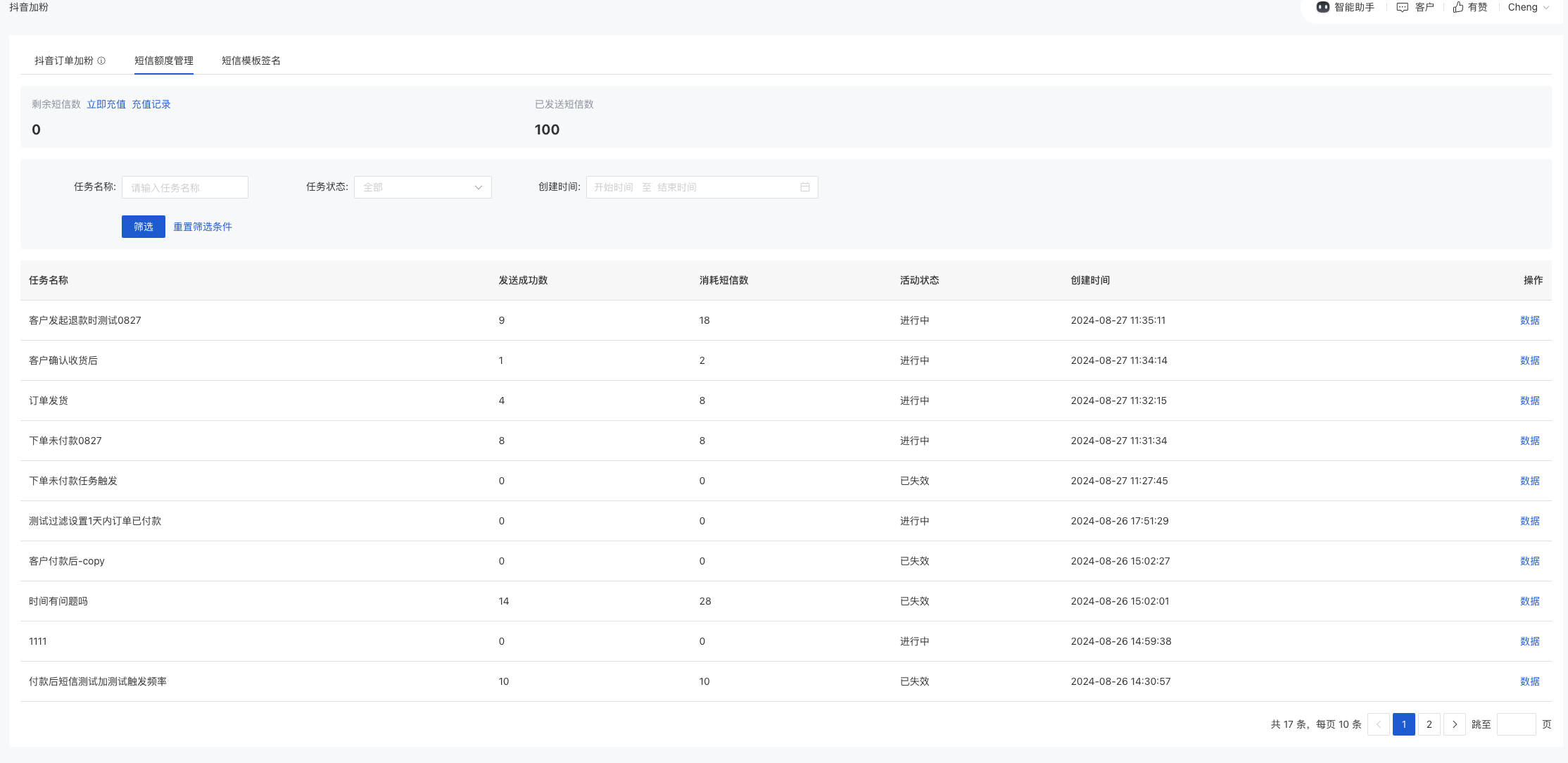The image size is (1568, 763).
Task: Click previous page arrow in pagination
Action: [x=1379, y=724]
